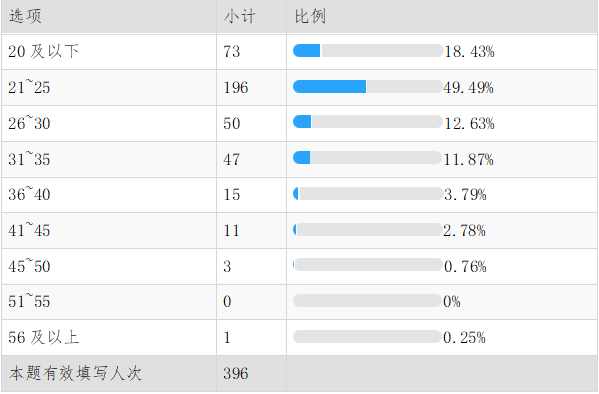The height and width of the screenshot is (394, 599).
Task: Click the progress bar showing 18.43%
Action: pos(368,51)
